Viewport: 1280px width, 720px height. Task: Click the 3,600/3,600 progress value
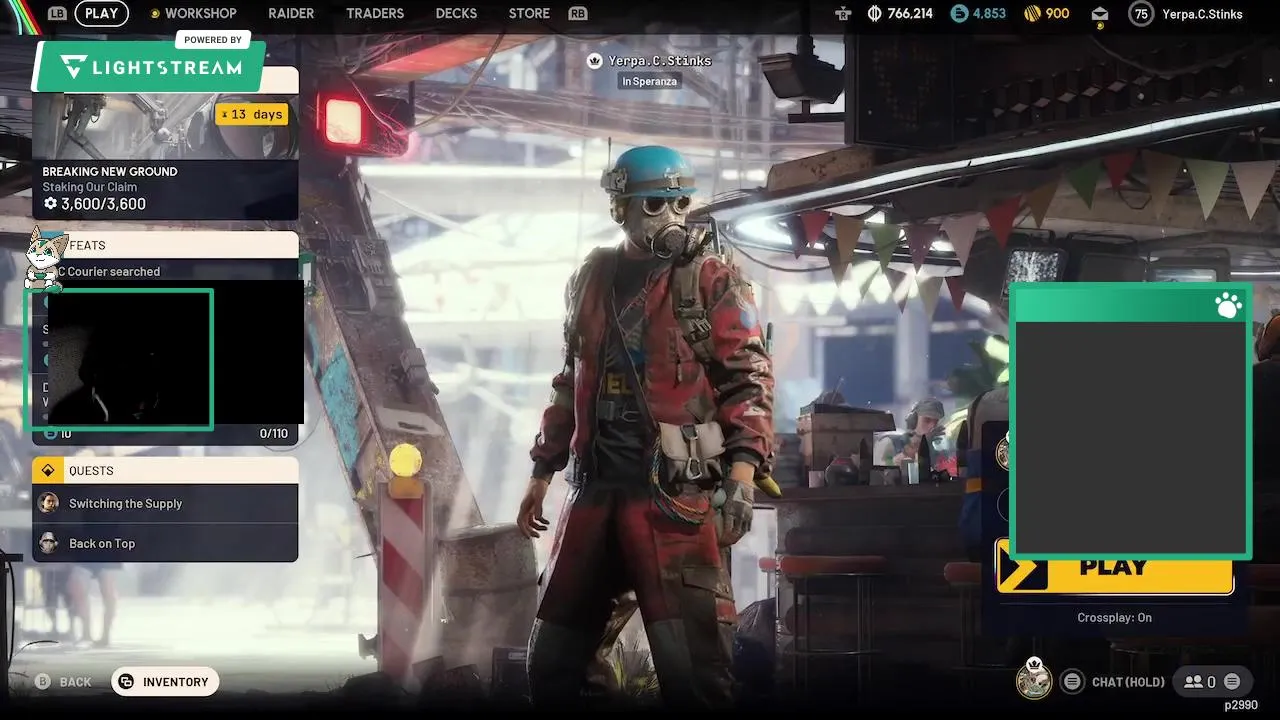(103, 204)
